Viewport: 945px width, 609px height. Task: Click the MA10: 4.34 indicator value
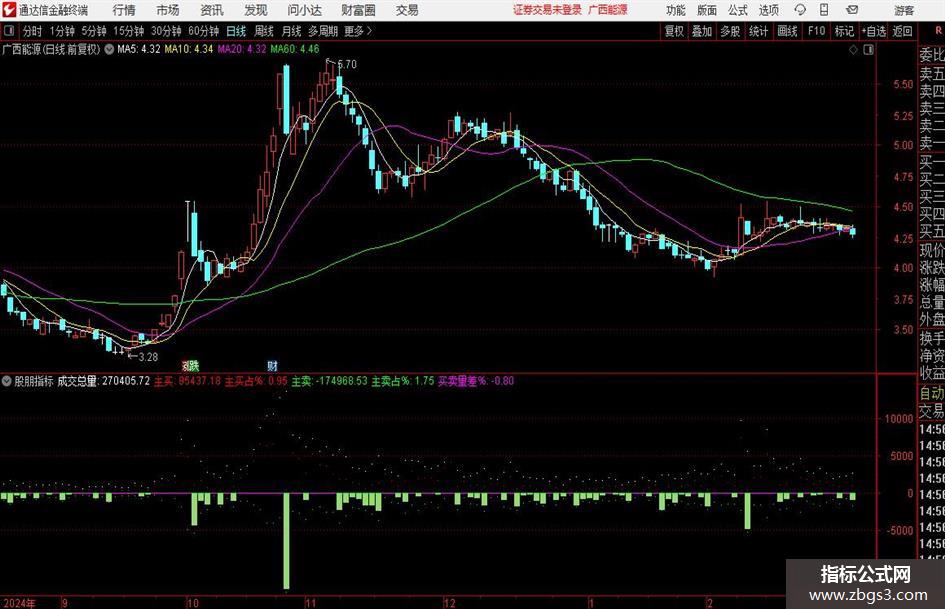coord(189,49)
